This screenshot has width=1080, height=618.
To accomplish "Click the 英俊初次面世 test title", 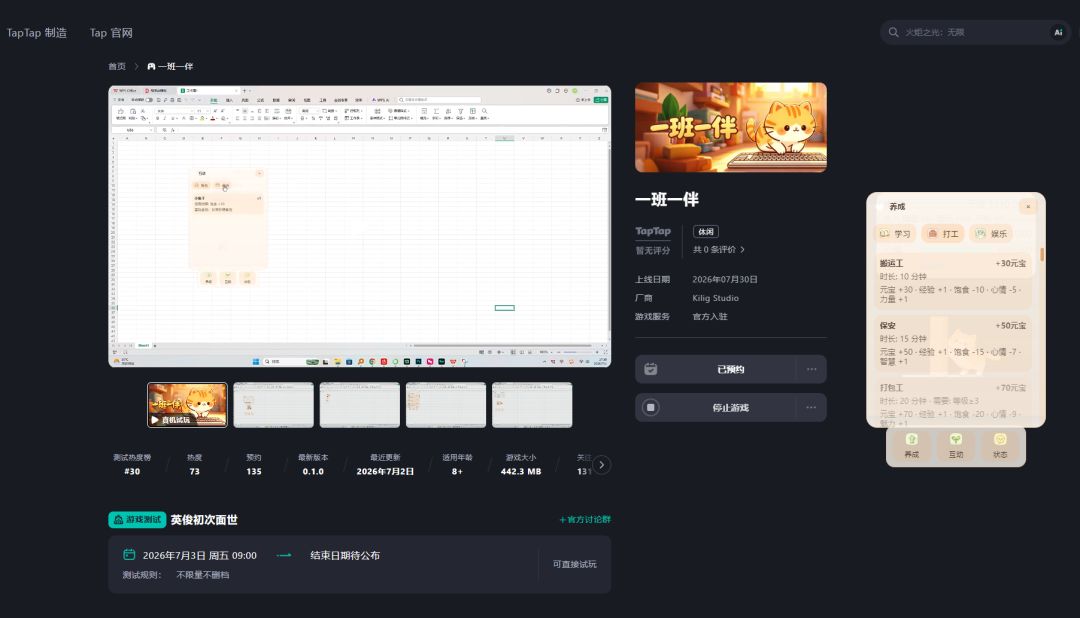I will coord(204,519).
